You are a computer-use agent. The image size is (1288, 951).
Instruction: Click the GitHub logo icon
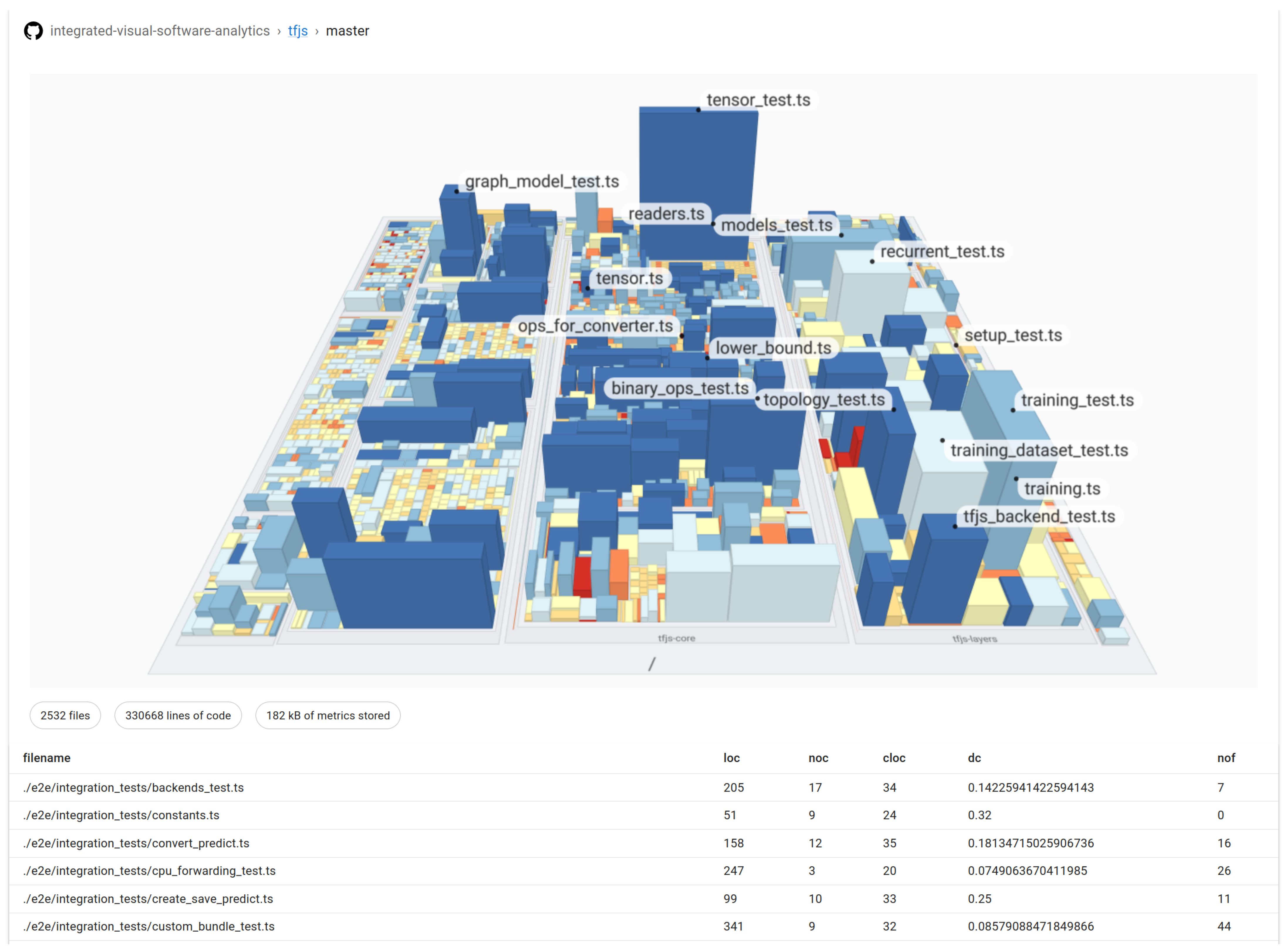33,31
